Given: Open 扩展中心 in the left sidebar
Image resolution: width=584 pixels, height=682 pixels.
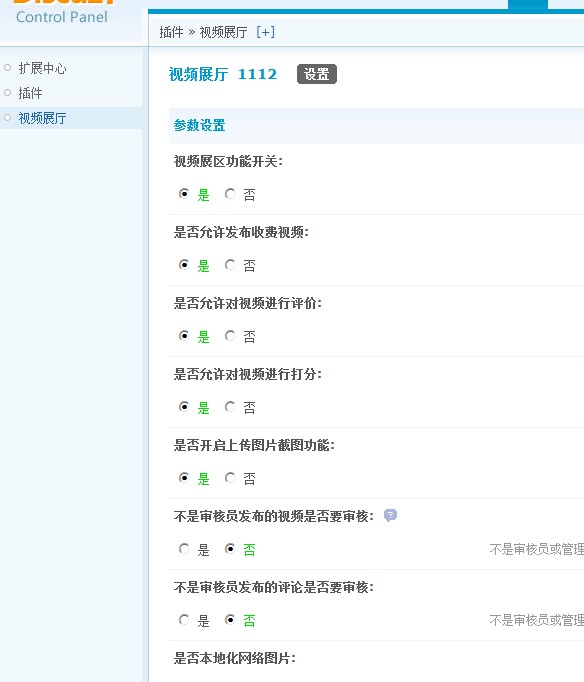Looking at the screenshot, I should [x=42, y=68].
